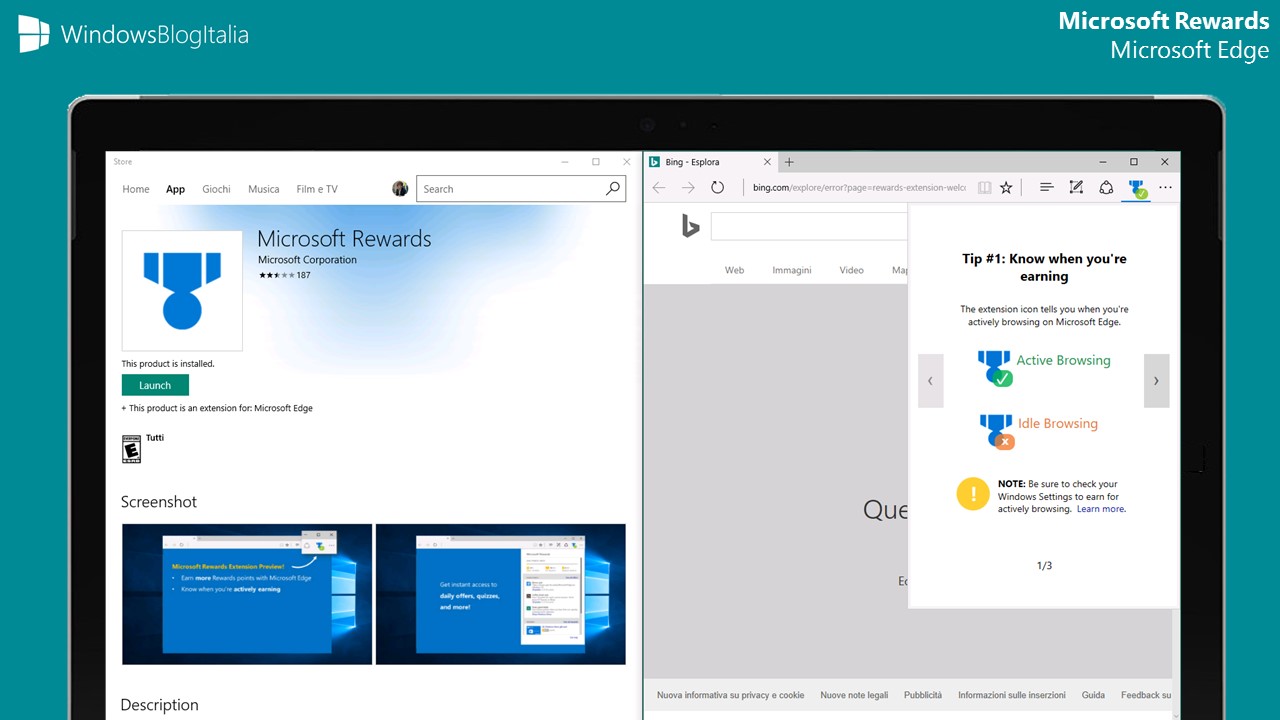Viewport: 1280px width, 720px height.
Task: Open the first Rewards extension preview screenshot
Action: coord(247,594)
